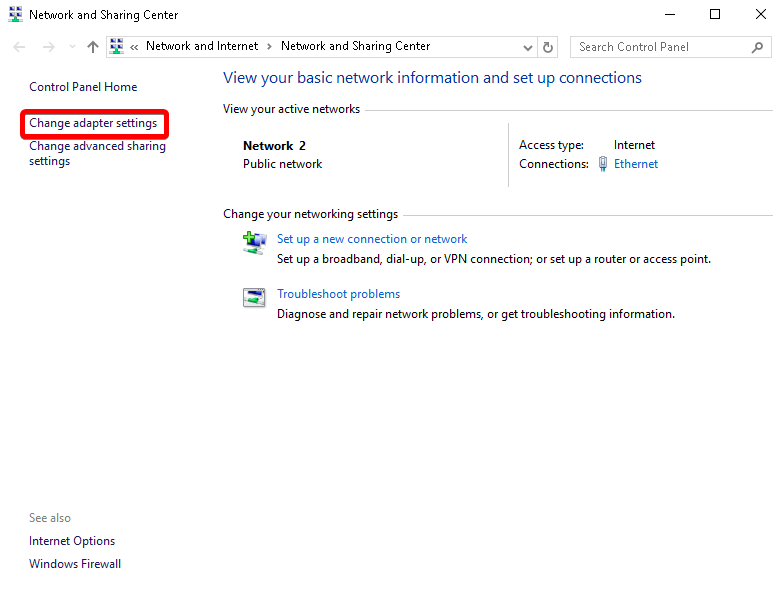783x590 pixels.
Task: Click the Forward navigation arrow
Action: coord(48,47)
